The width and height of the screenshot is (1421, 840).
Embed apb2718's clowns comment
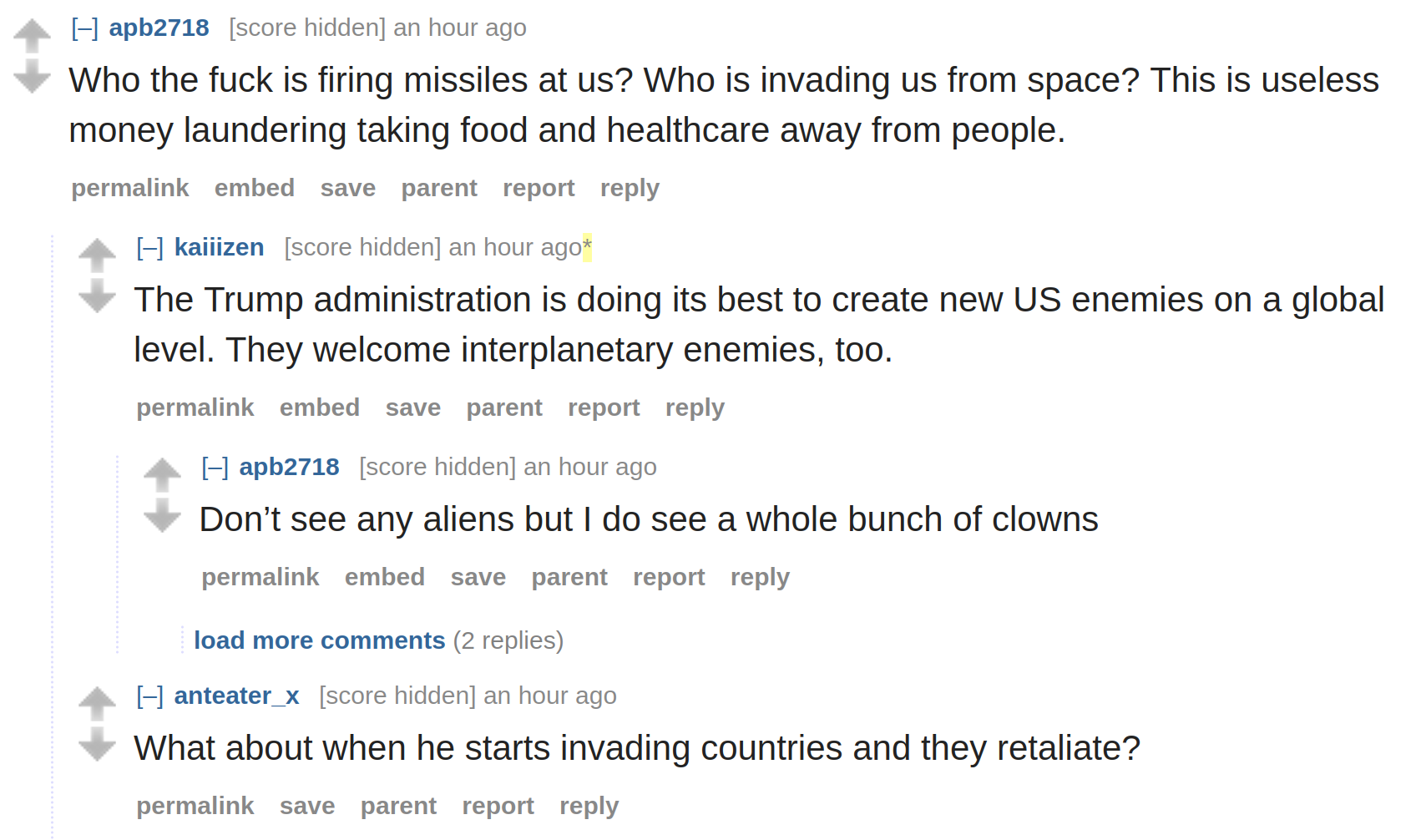(x=385, y=577)
